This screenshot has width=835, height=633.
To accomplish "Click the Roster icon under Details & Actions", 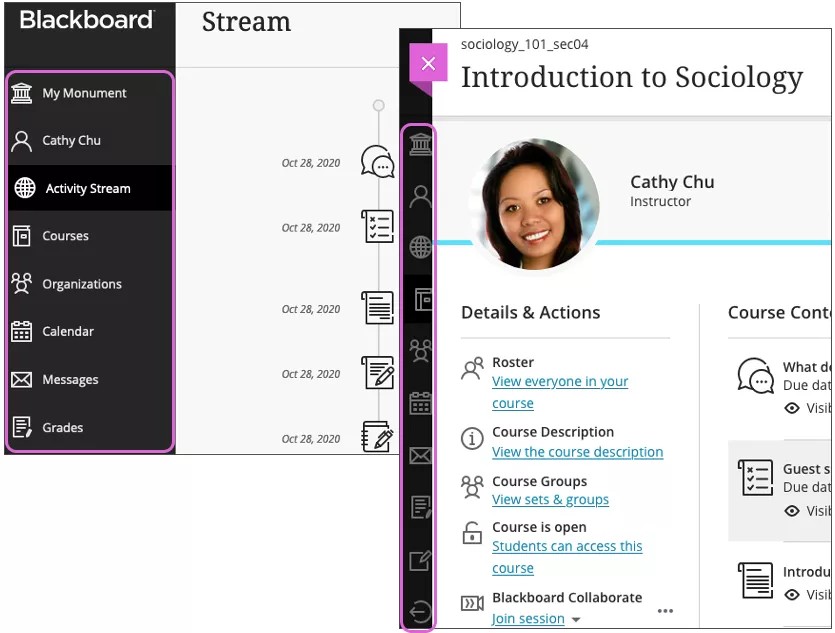I will pos(471,369).
